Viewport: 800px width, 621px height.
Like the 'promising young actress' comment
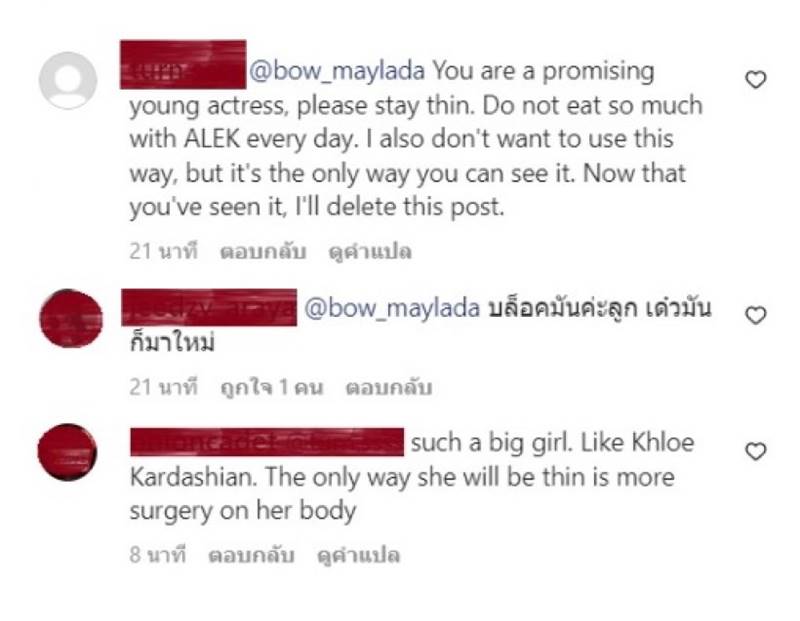click(x=756, y=80)
